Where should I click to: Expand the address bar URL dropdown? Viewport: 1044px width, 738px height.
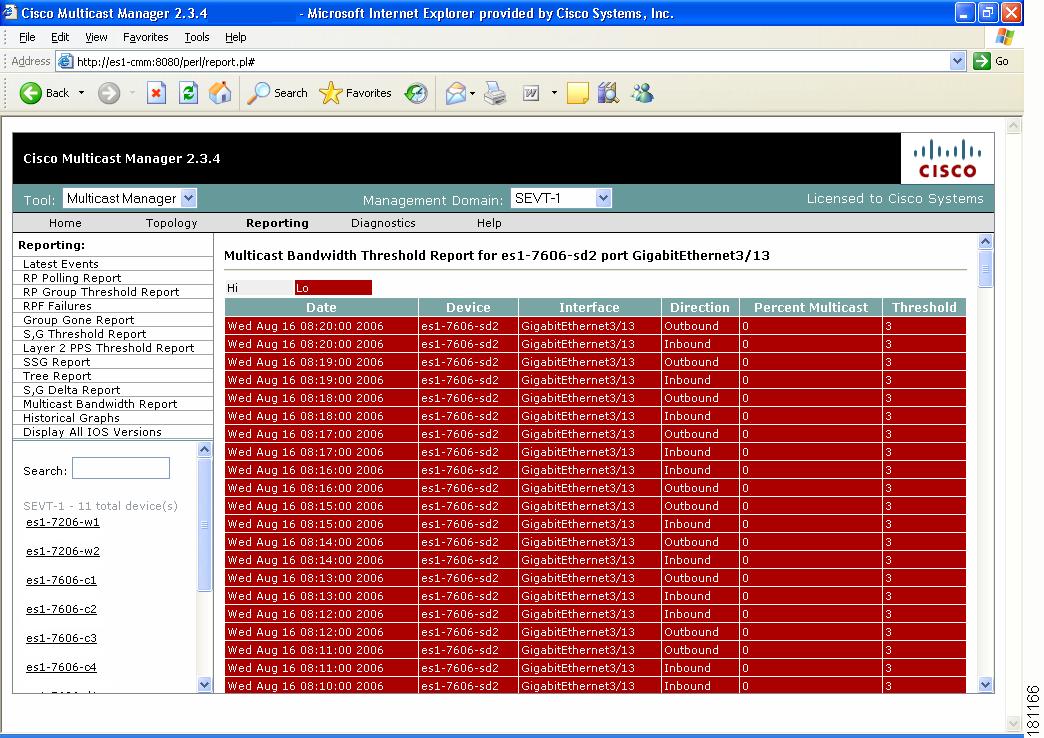(x=957, y=61)
